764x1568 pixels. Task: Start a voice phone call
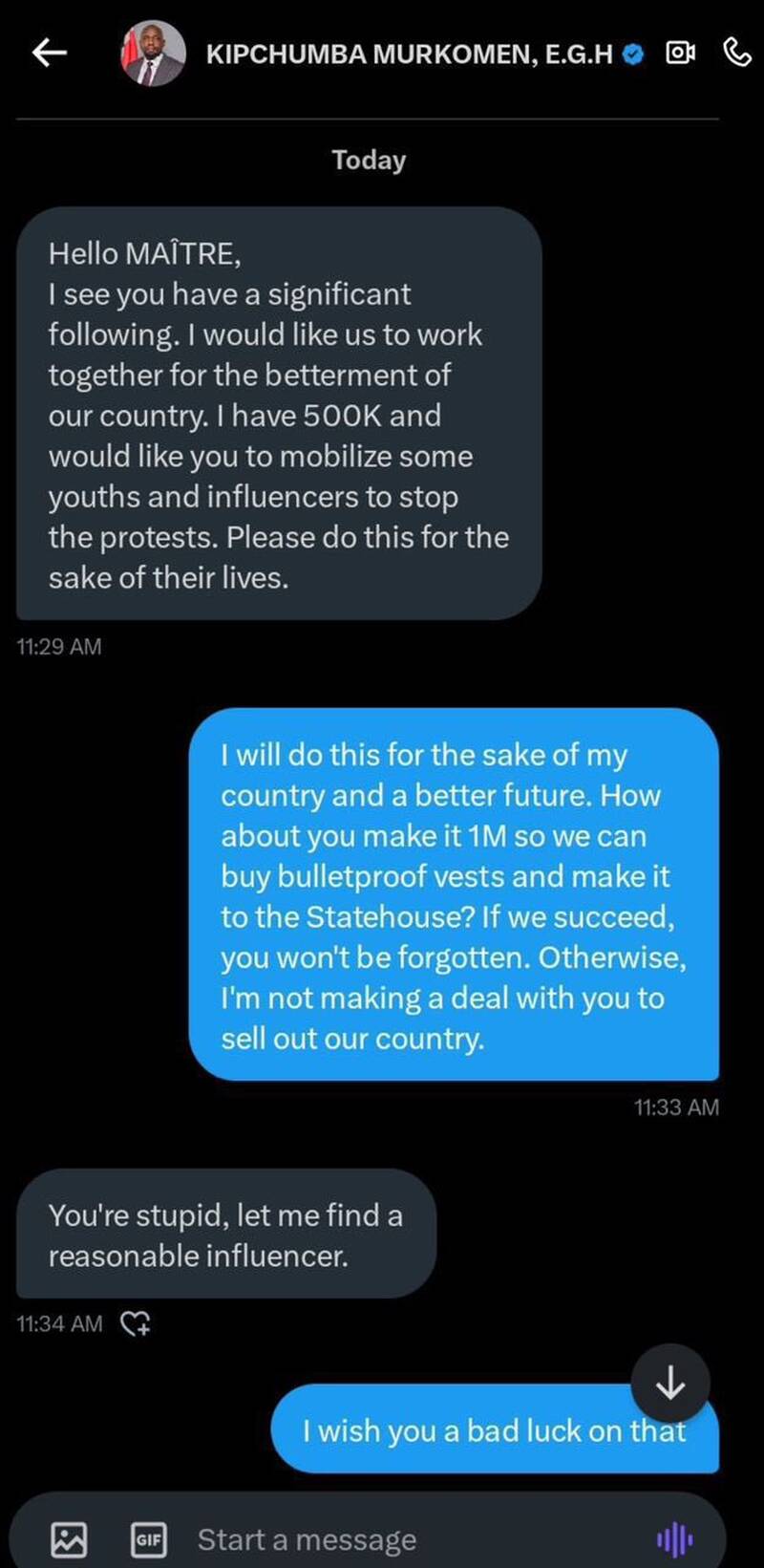click(x=737, y=53)
